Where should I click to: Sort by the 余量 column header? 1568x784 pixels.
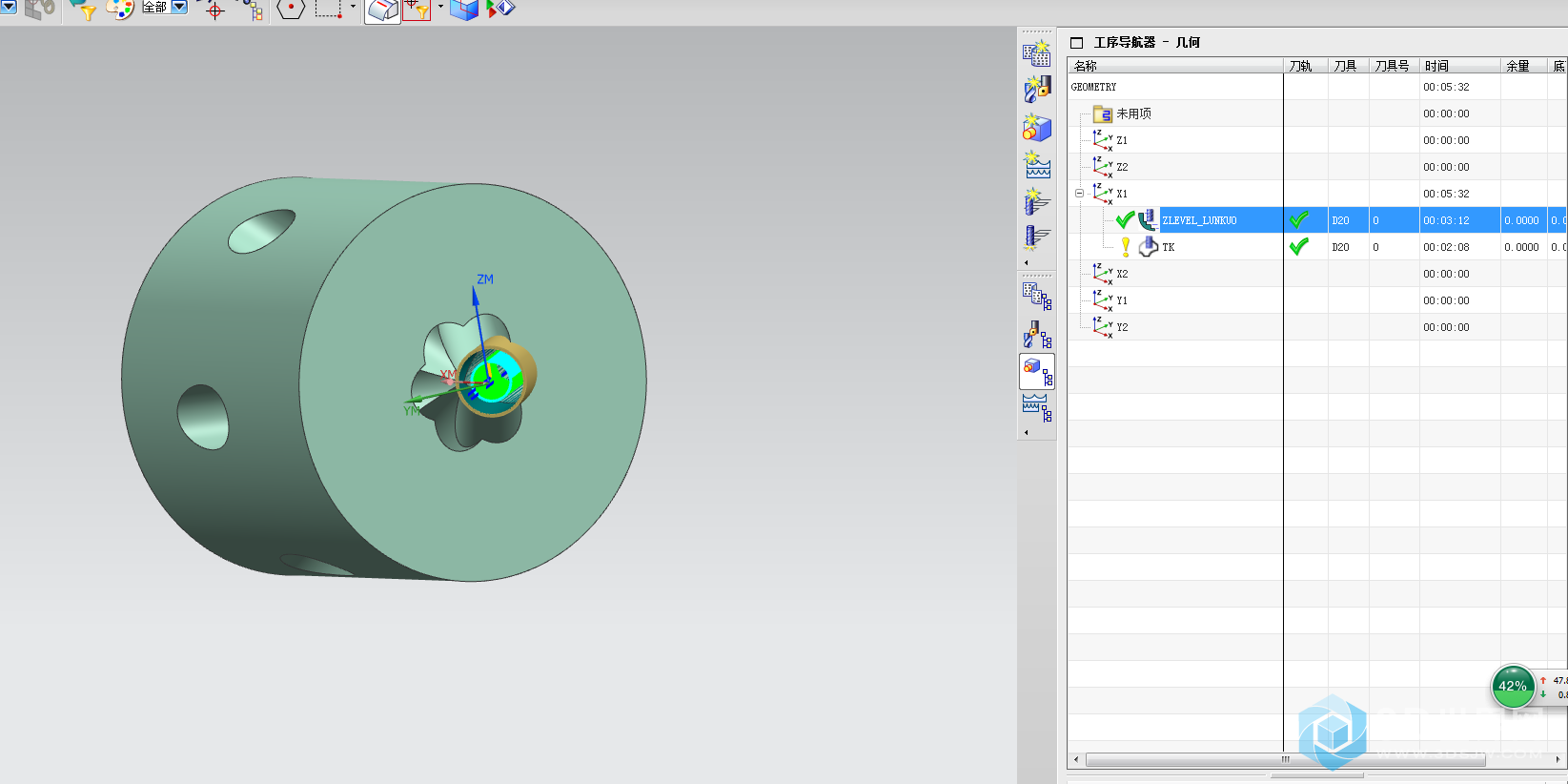[x=1524, y=66]
